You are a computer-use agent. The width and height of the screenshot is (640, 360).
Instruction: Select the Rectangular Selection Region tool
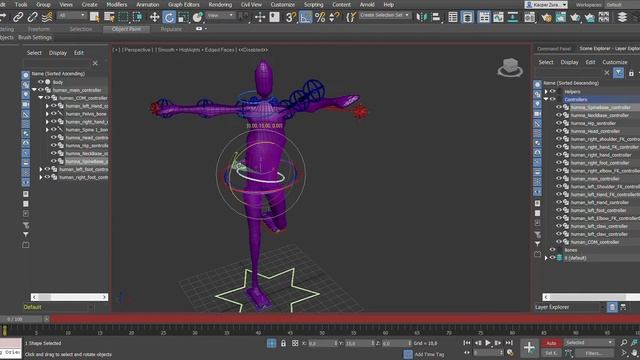(x=123, y=17)
